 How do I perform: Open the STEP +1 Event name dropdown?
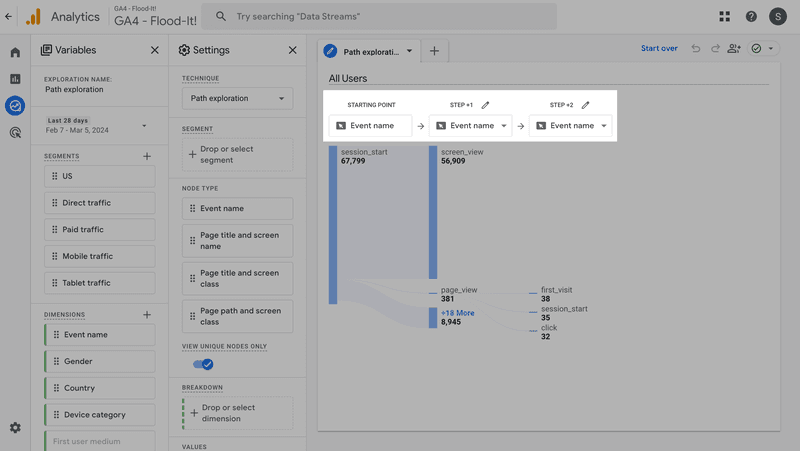click(x=470, y=126)
